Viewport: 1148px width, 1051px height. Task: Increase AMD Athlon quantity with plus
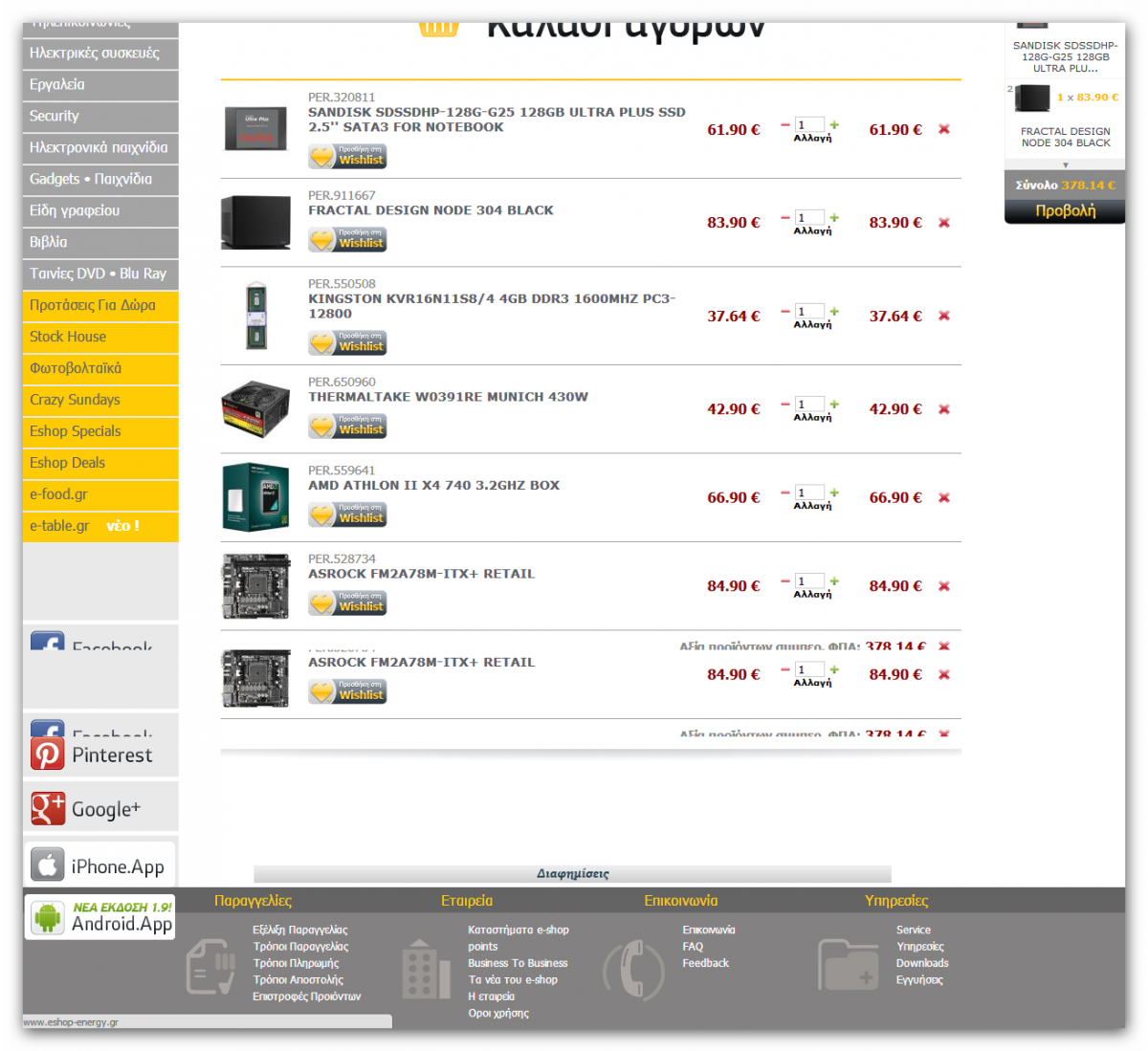pos(834,493)
